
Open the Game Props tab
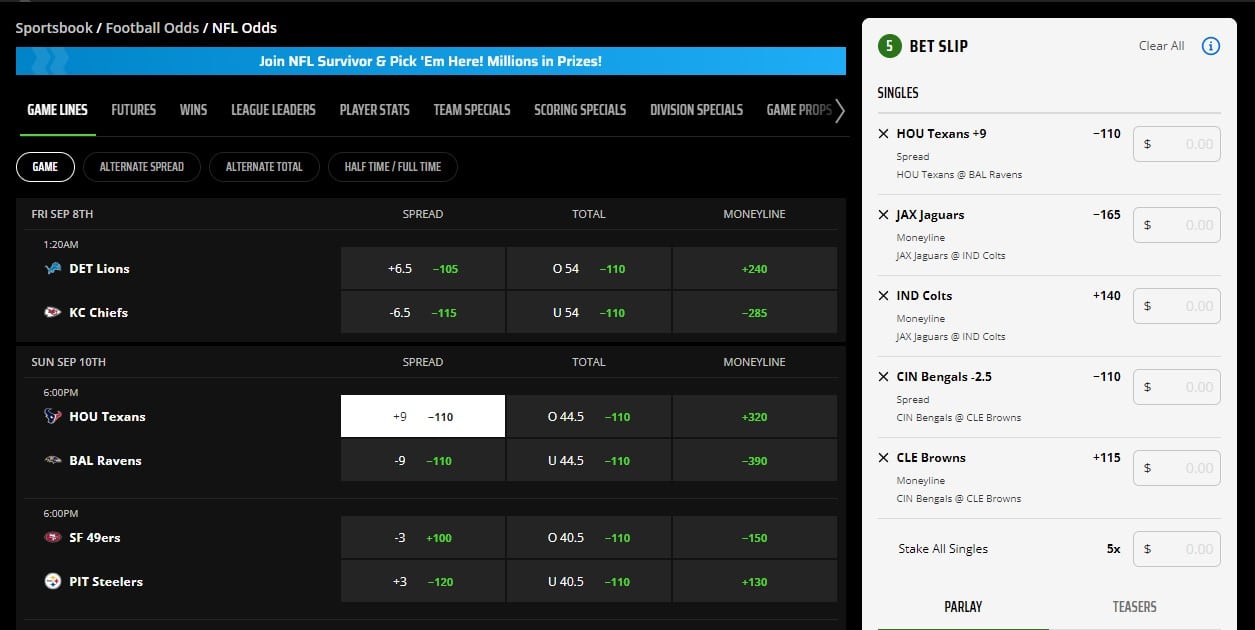(x=799, y=110)
